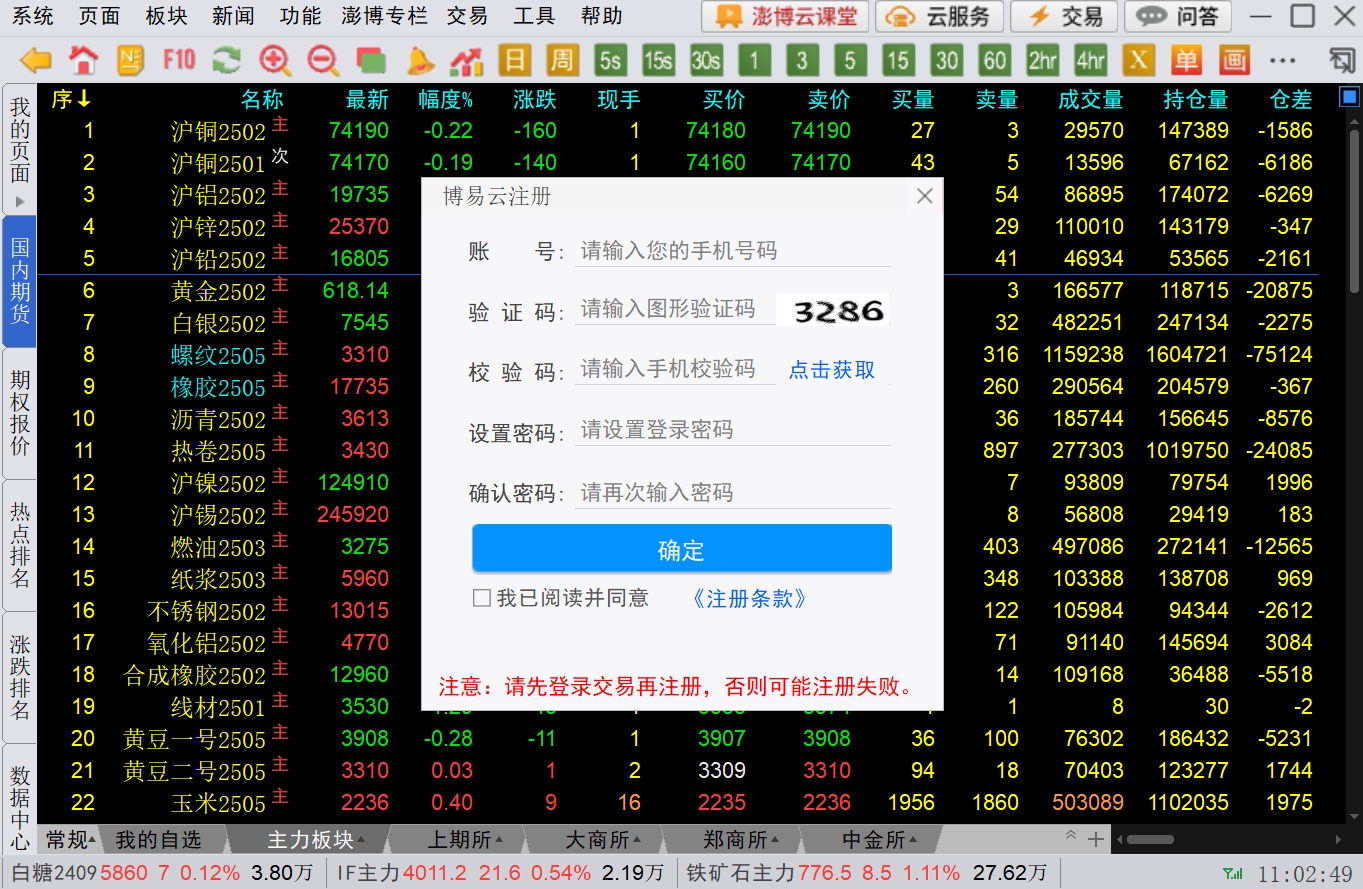Screen dimensions: 1363x889
Task: Open F10 fundamentals info
Action: [x=179, y=61]
